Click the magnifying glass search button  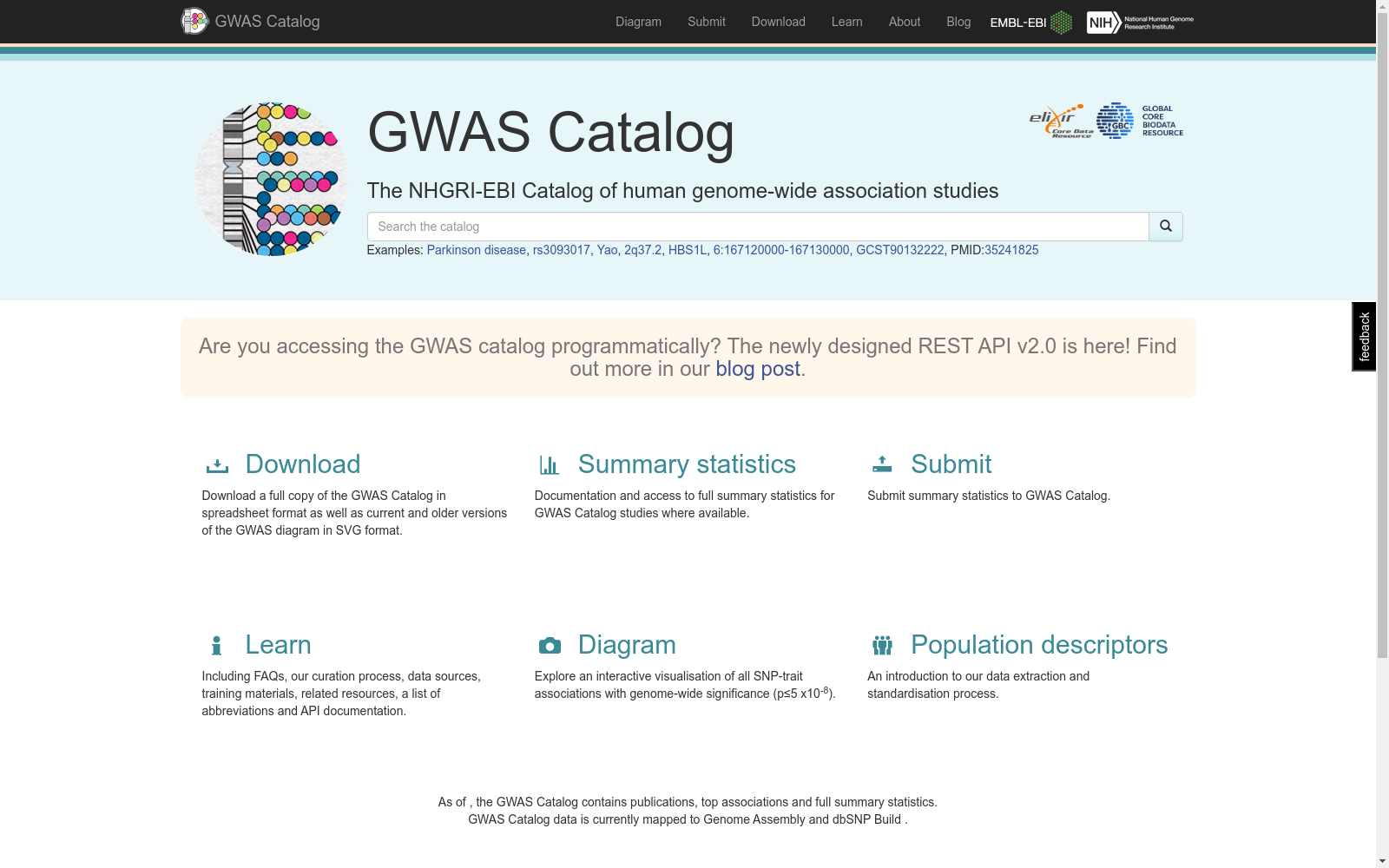point(1166,227)
